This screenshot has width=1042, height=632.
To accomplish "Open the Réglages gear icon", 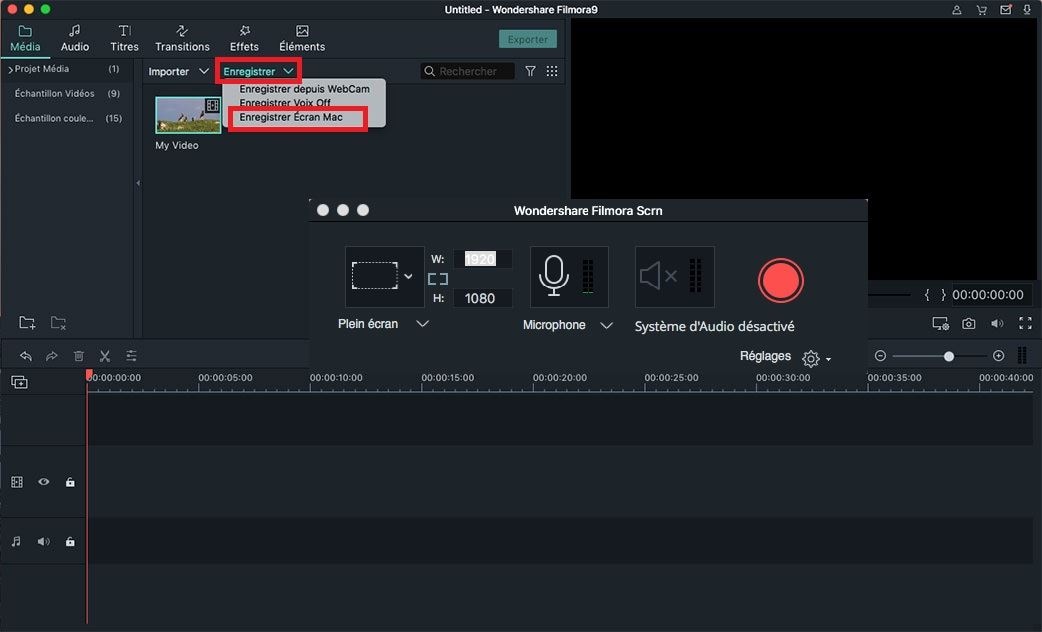I will point(810,358).
